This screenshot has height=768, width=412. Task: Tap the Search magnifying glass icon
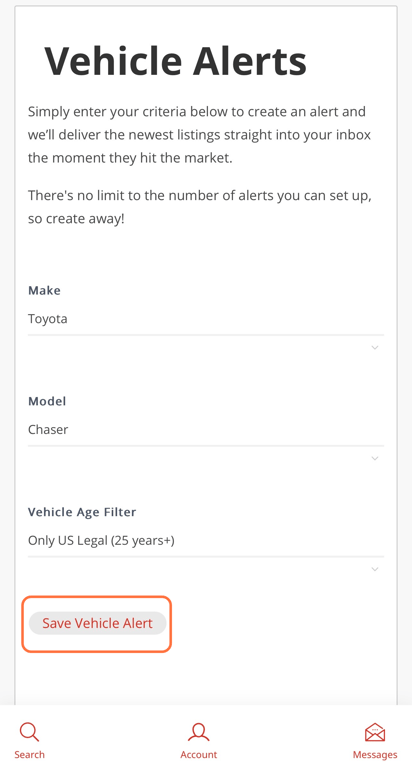click(x=29, y=733)
